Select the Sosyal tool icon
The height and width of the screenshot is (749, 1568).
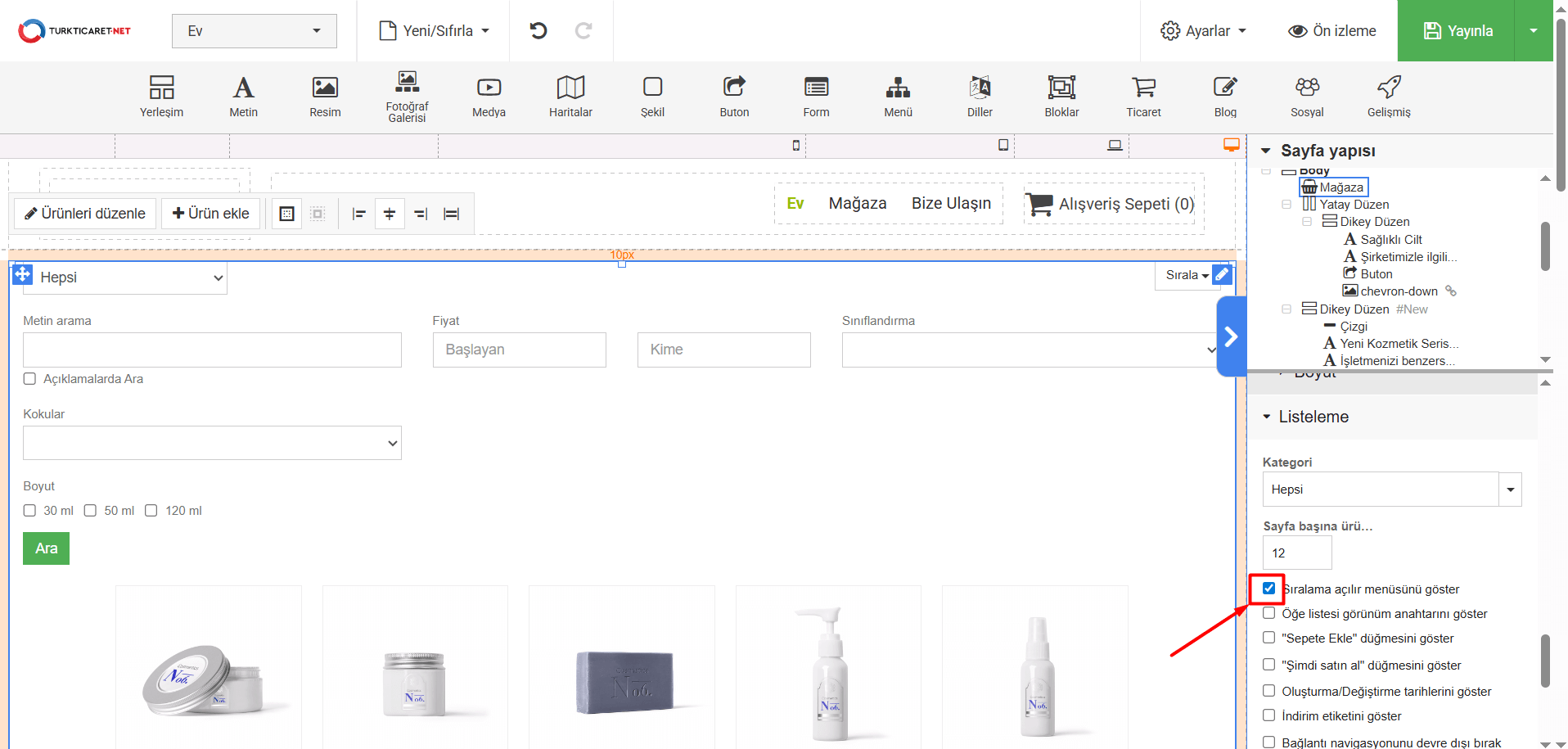click(1307, 96)
